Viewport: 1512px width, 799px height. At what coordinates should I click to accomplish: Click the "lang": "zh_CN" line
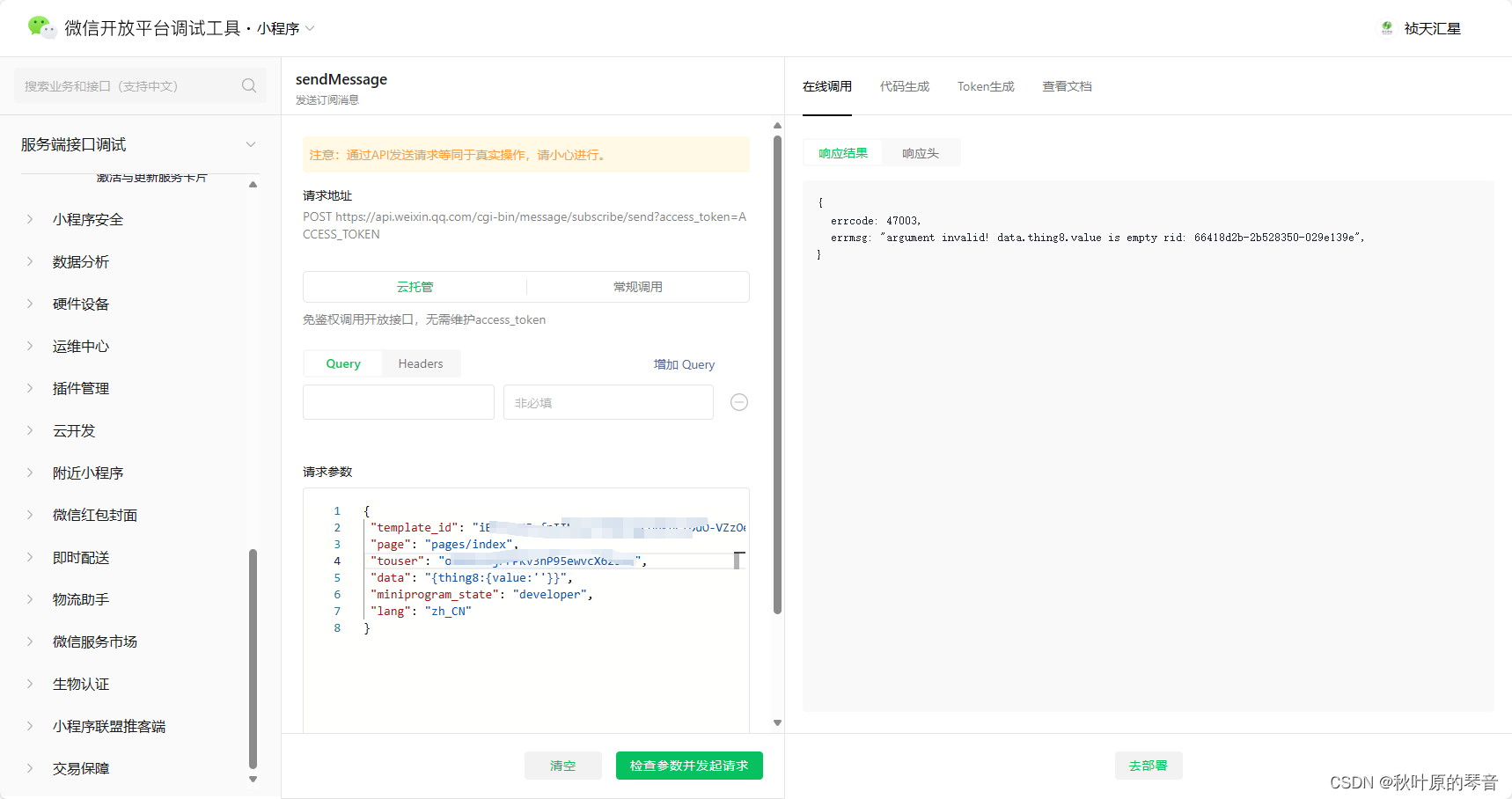click(421, 612)
